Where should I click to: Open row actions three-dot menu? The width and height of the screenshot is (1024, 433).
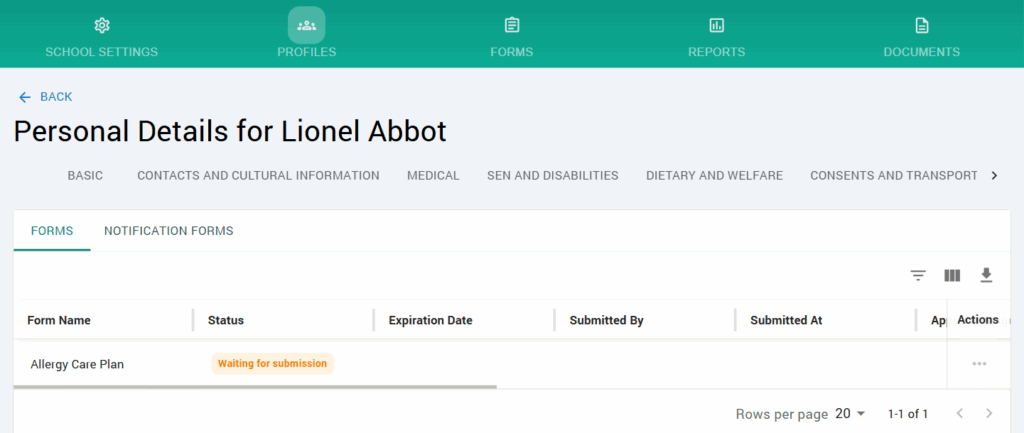coord(979,364)
